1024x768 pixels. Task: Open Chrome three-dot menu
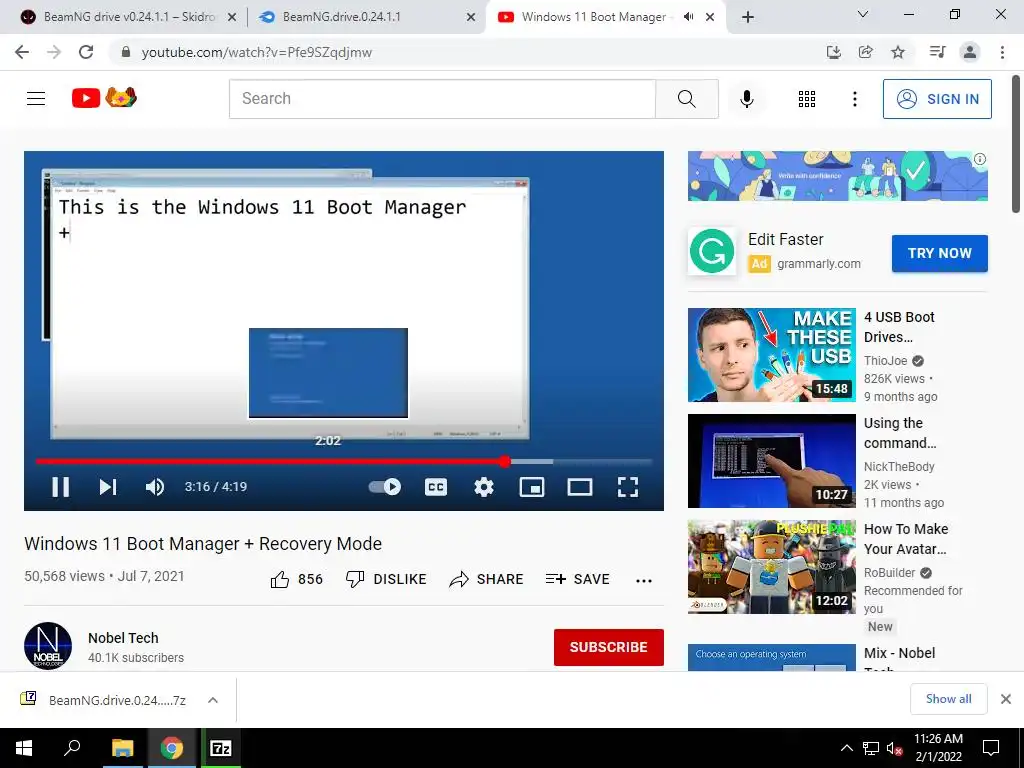tap(1002, 52)
